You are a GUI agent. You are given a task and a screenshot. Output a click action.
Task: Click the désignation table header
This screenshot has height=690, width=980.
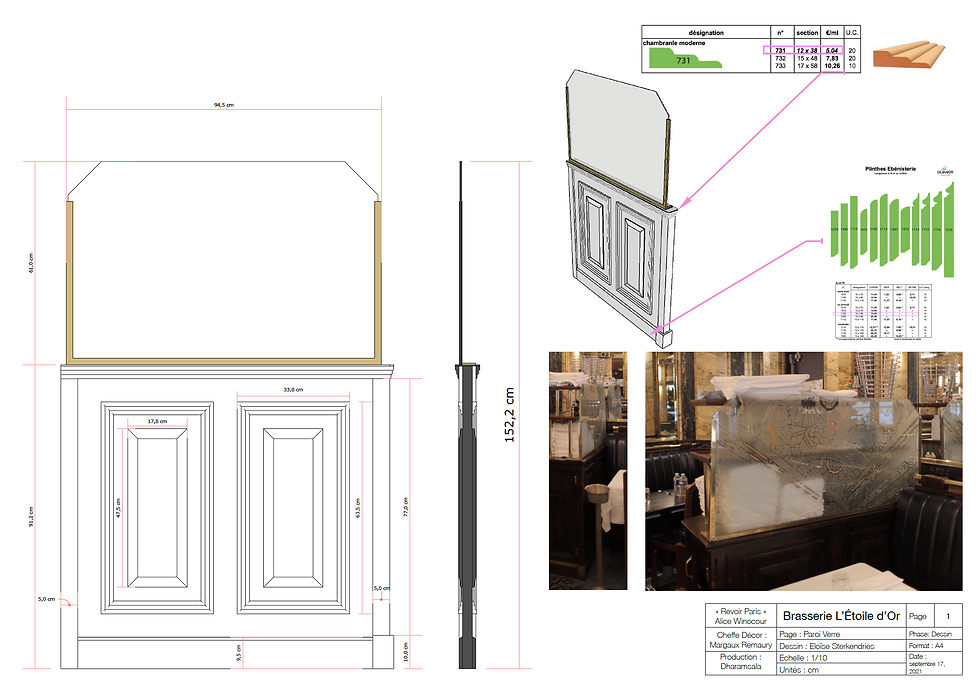(x=706, y=32)
